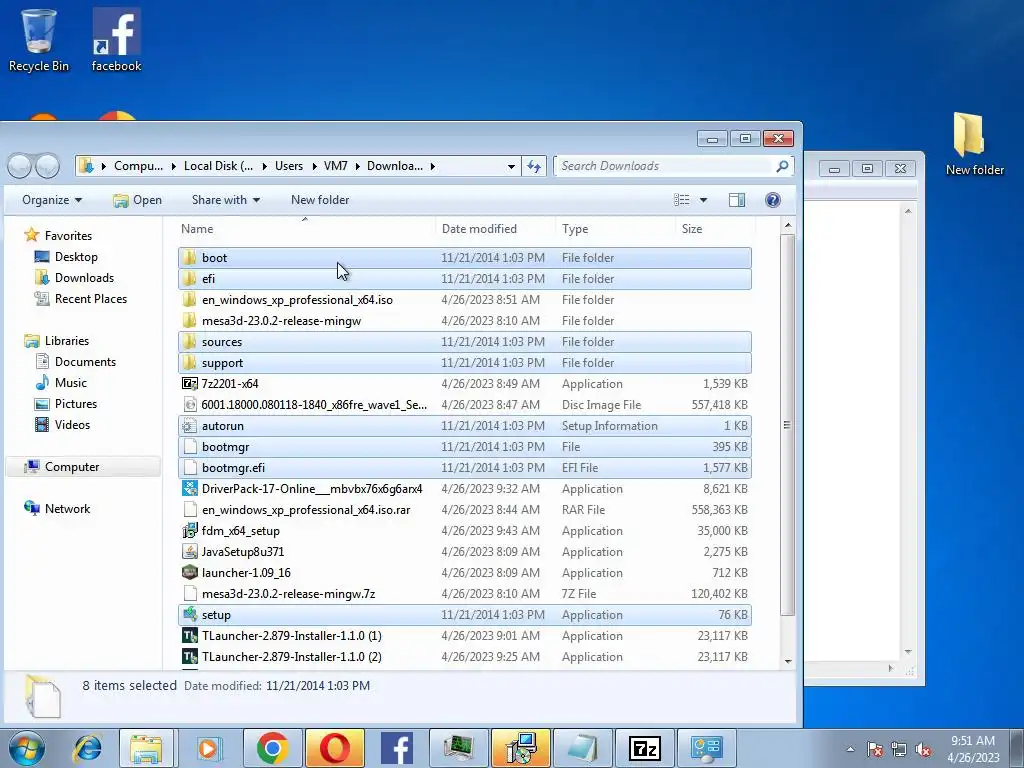The image size is (1024, 768).
Task: Click the muted volume tray icon
Action: point(923,749)
